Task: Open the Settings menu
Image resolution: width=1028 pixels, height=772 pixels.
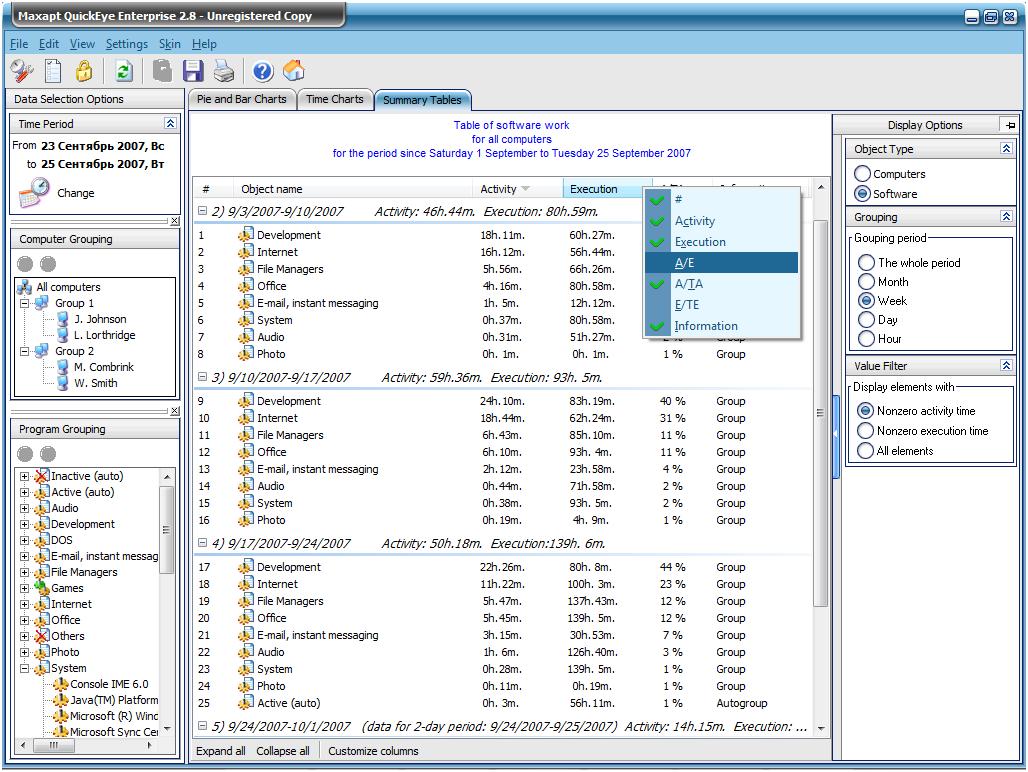Action: pos(127,44)
